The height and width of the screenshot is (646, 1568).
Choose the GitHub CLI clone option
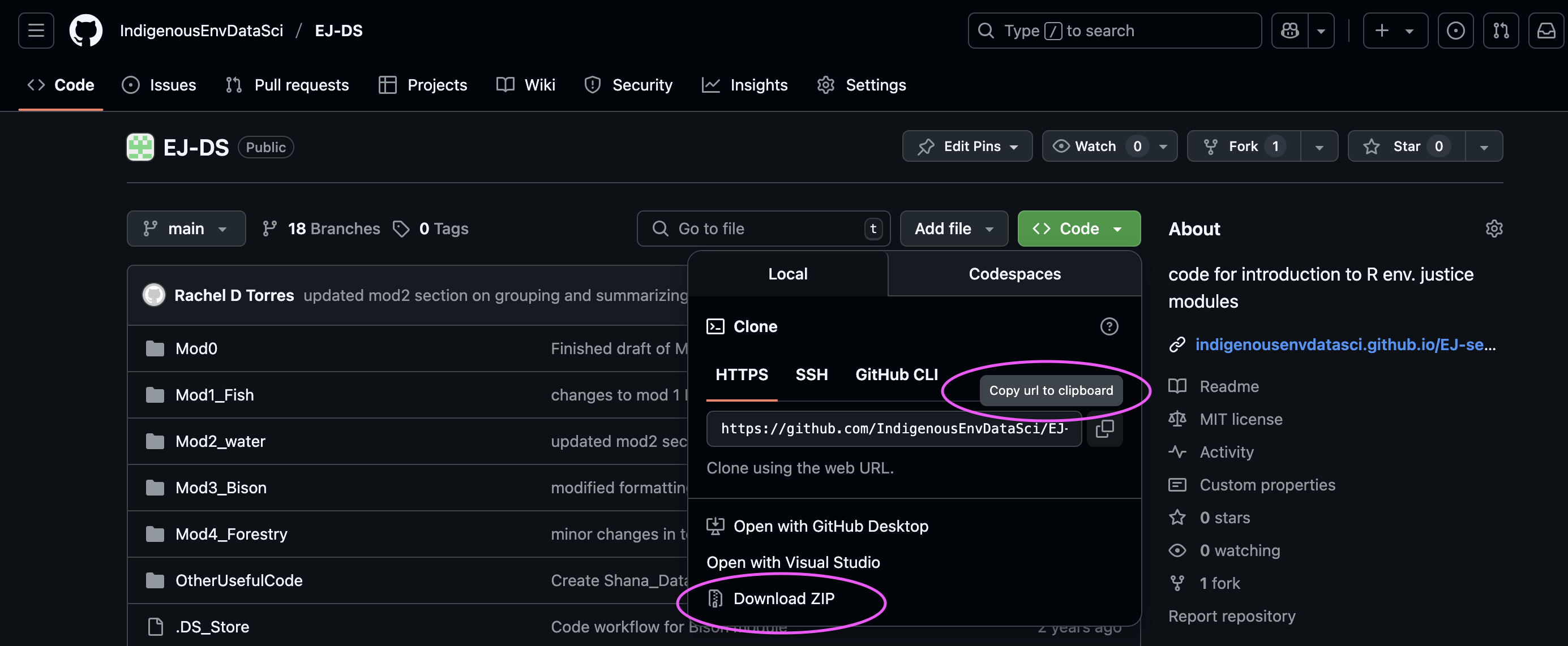click(x=897, y=374)
